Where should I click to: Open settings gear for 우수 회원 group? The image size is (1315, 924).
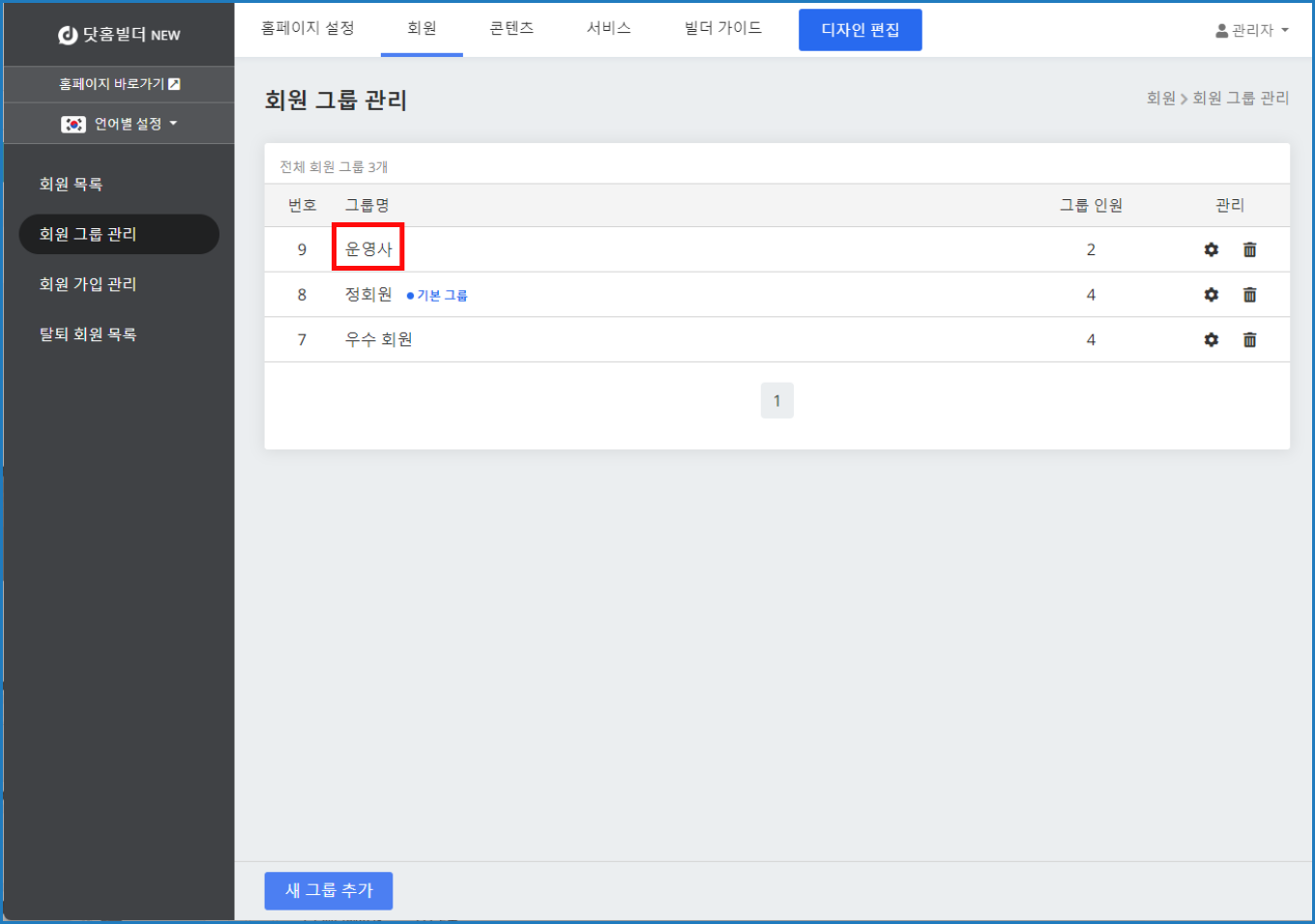(1211, 340)
